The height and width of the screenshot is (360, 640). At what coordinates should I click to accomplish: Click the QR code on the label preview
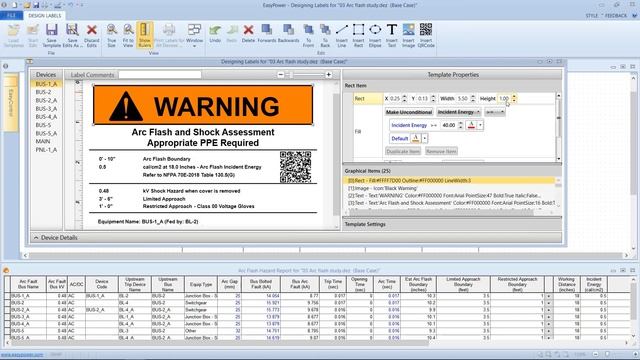point(296,167)
